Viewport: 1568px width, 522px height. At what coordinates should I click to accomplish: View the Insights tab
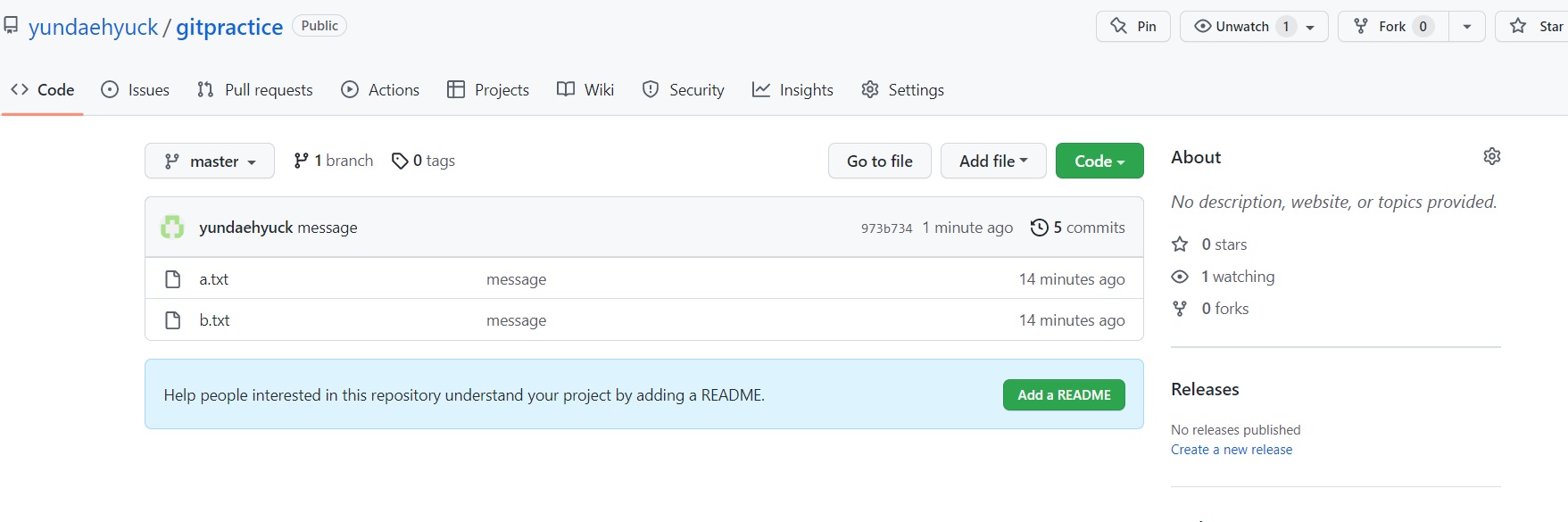point(792,90)
